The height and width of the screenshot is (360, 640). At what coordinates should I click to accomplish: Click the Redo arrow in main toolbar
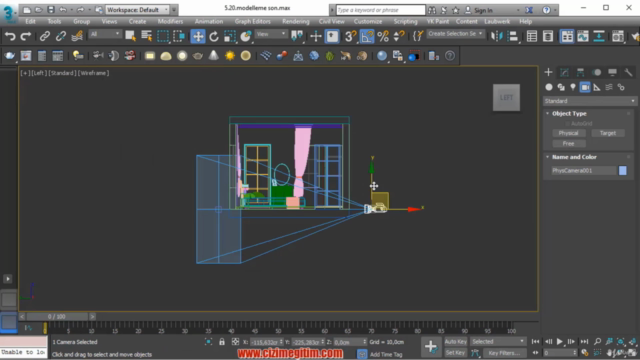(26, 36)
